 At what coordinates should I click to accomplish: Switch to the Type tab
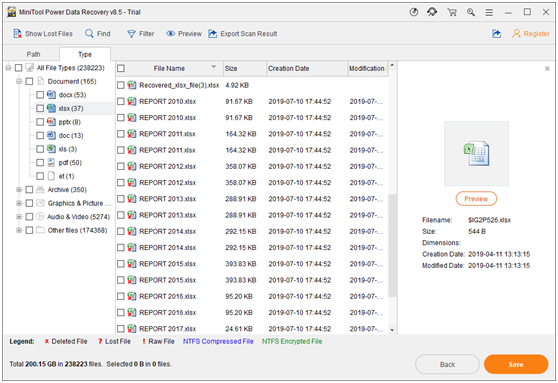[x=85, y=54]
